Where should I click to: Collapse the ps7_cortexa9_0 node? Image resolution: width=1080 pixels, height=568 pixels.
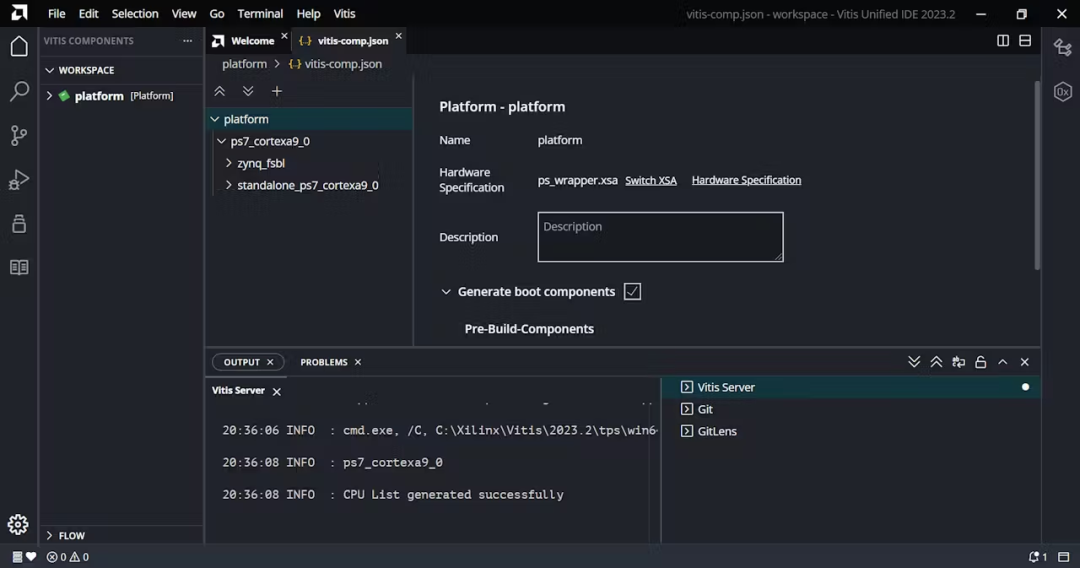pos(221,141)
